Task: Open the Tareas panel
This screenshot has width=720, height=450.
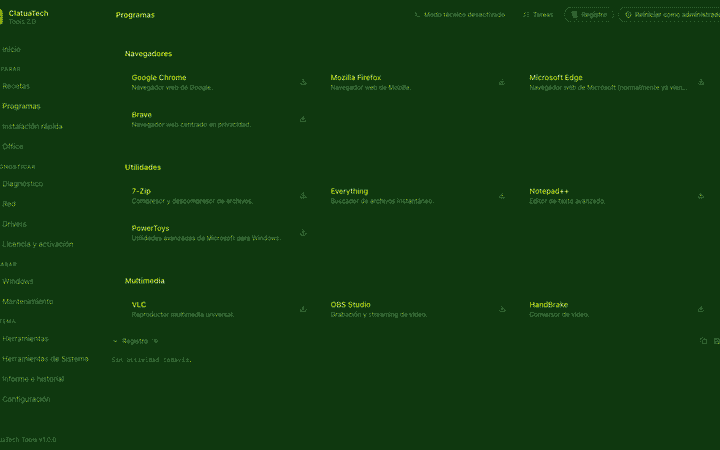Action: point(538,15)
